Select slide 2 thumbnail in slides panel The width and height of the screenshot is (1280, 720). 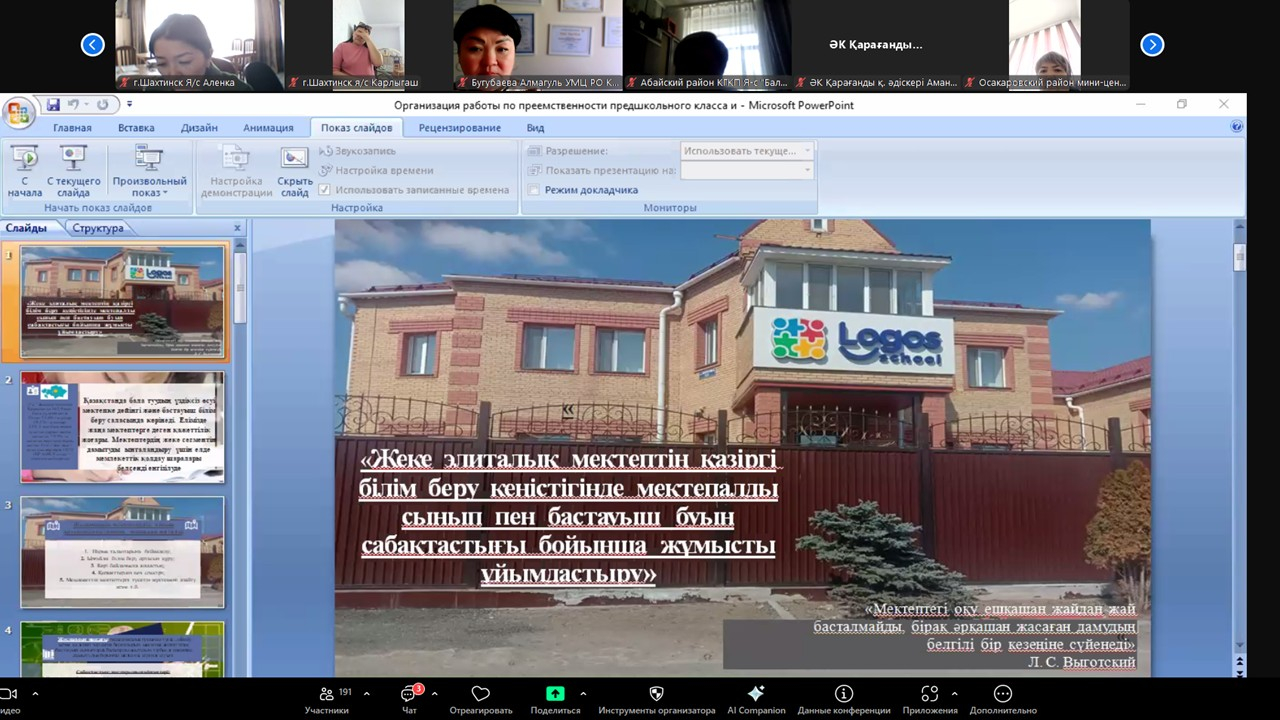coord(122,426)
